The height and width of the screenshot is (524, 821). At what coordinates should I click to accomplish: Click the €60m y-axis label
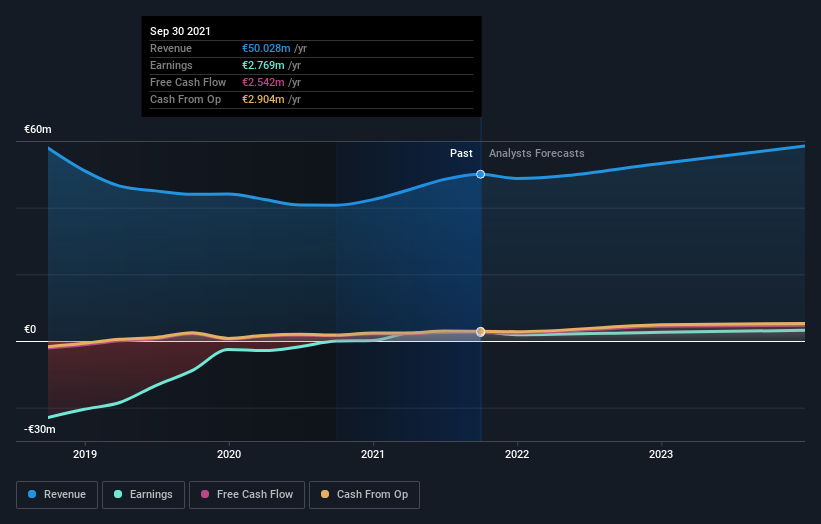[x=38, y=129]
